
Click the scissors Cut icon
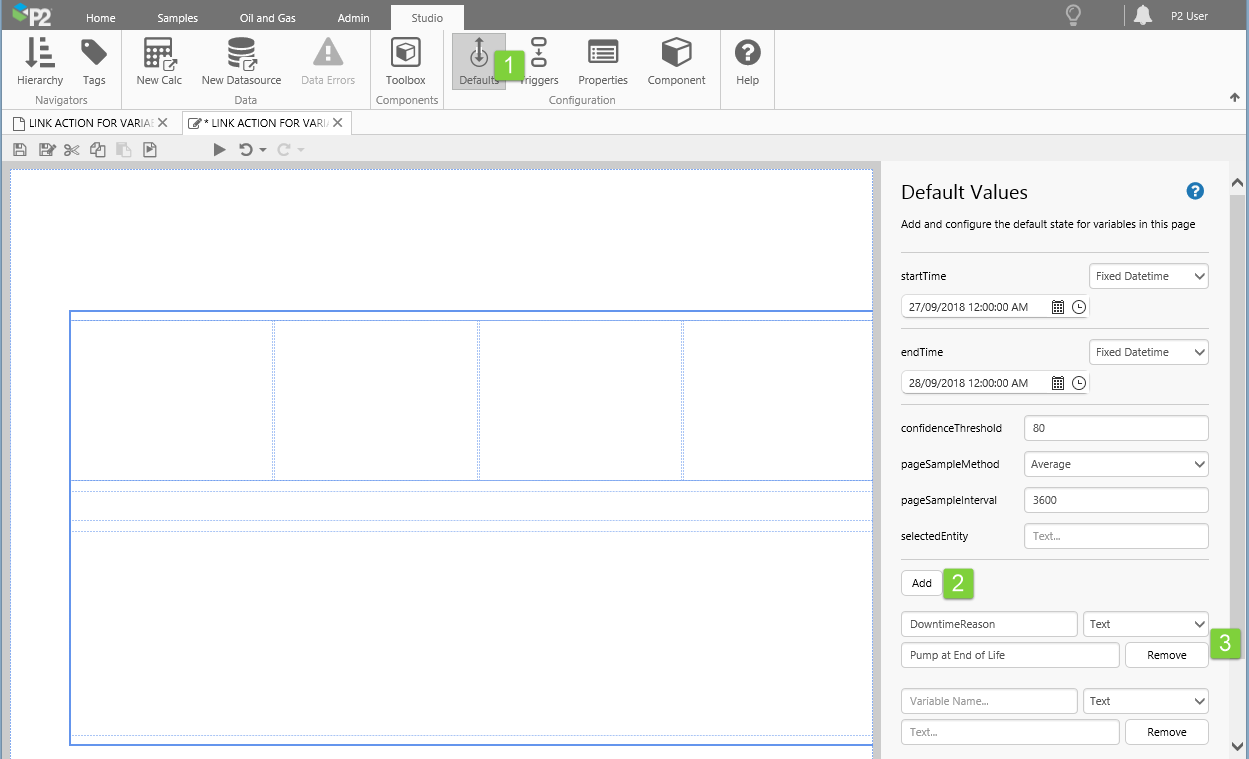(x=71, y=150)
